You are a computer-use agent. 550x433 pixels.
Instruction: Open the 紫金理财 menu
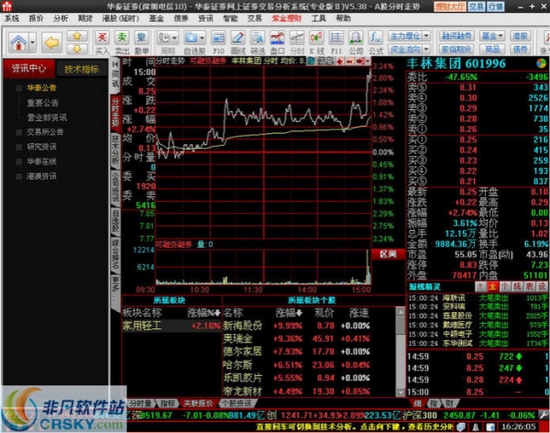(x=287, y=18)
